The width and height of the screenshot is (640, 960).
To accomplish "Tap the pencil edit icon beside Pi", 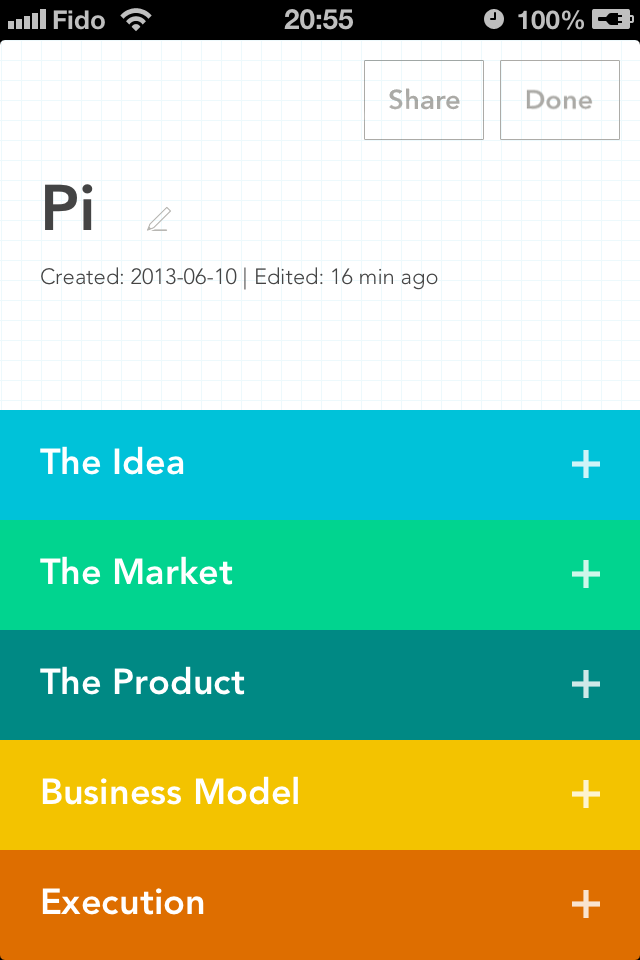I will tap(159, 219).
